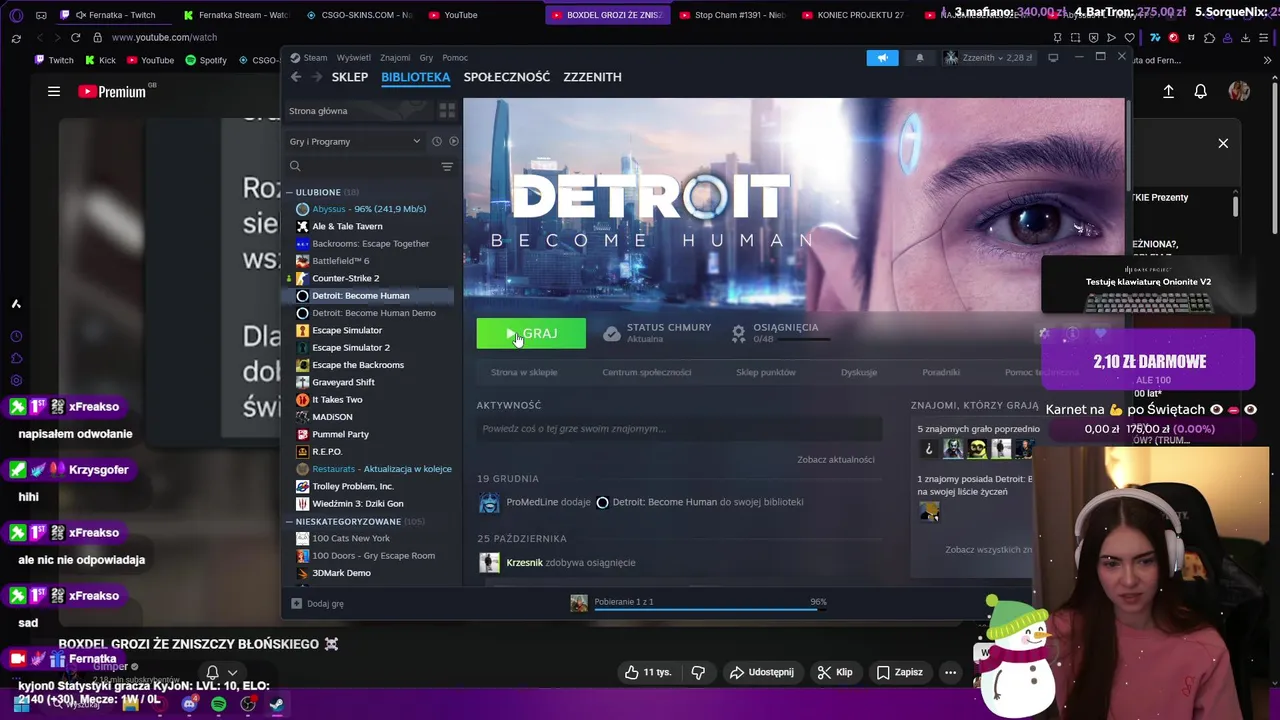Click YouTube Zapisz button
Viewport: 1280px width, 720px height.
tap(899, 672)
